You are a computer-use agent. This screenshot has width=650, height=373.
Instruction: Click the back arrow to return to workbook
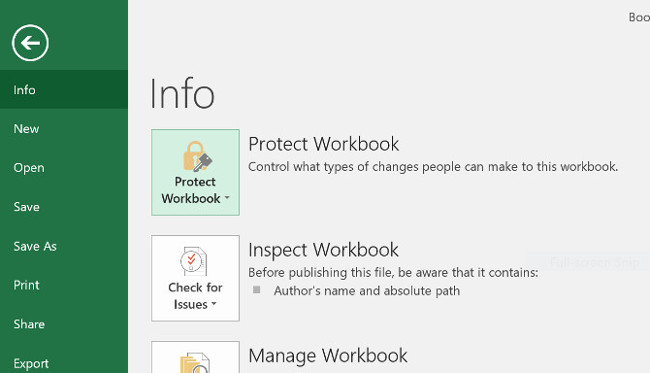[x=30, y=43]
